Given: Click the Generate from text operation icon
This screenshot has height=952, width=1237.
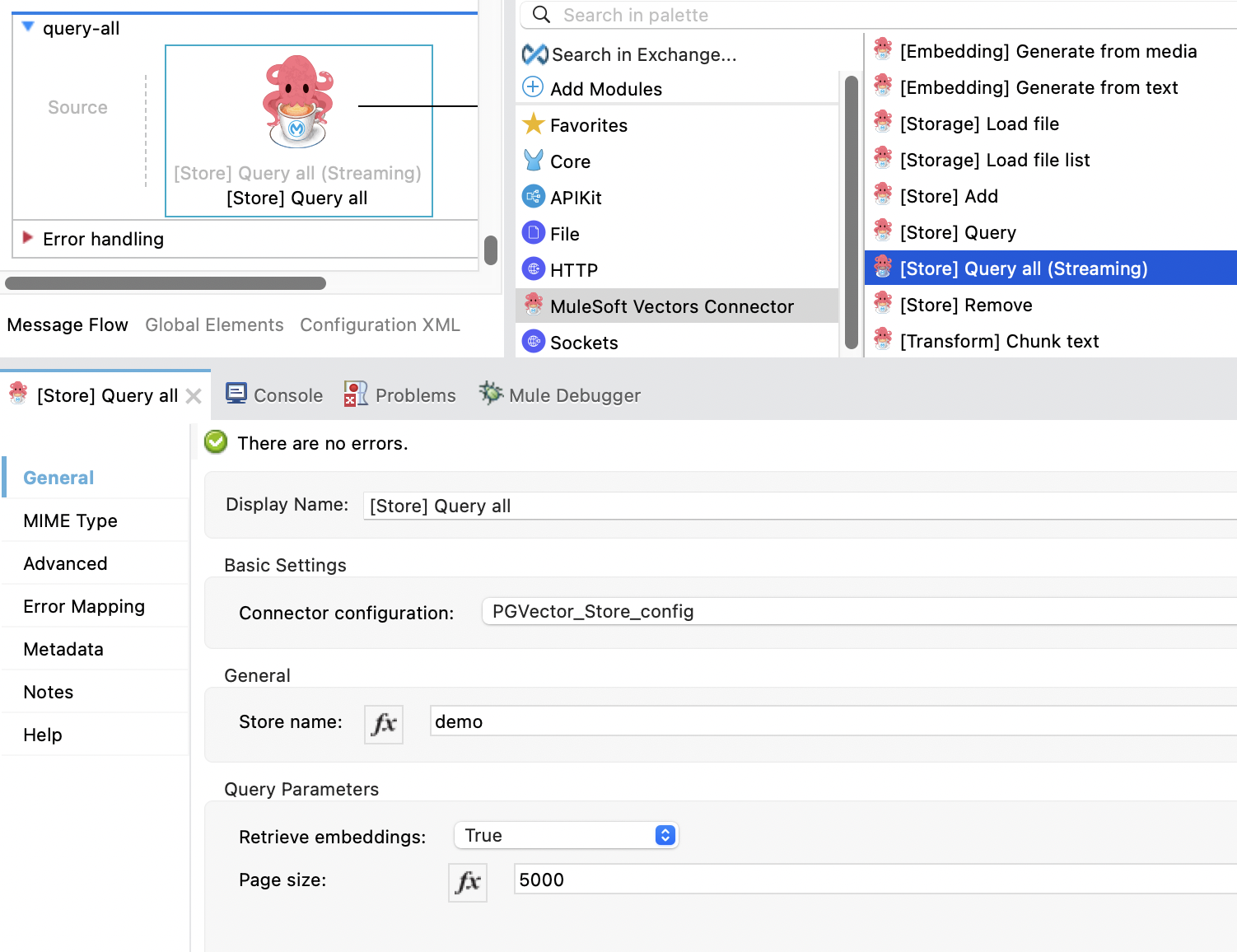Looking at the screenshot, I should click(883, 86).
